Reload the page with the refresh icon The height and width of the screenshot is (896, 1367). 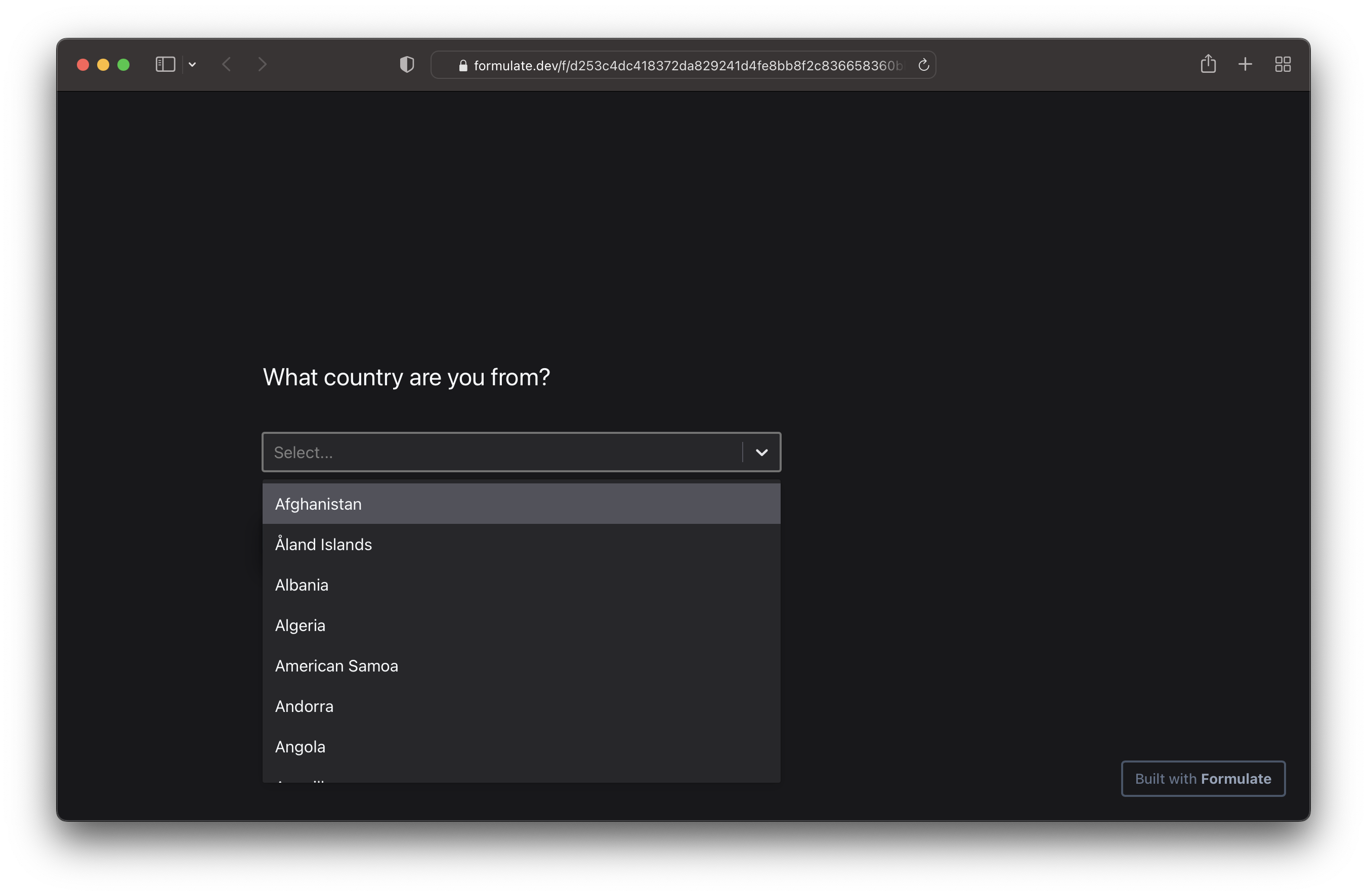coord(923,65)
